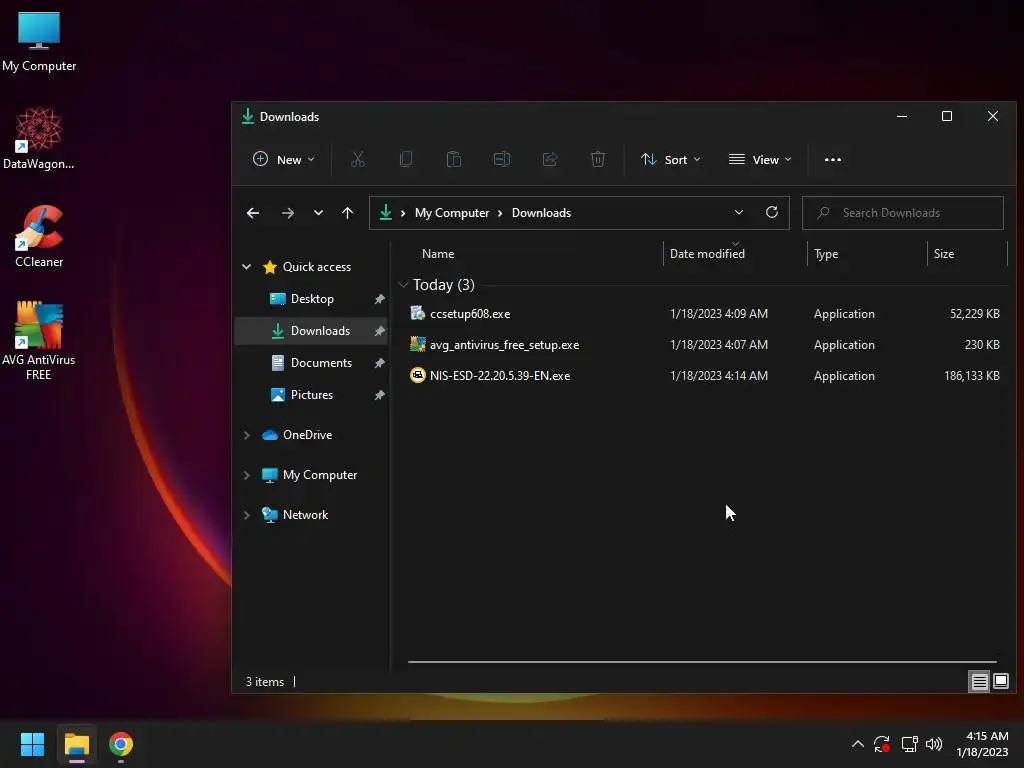Click the taskbar clock and date
1024x768 pixels.
pyautogui.click(x=982, y=744)
